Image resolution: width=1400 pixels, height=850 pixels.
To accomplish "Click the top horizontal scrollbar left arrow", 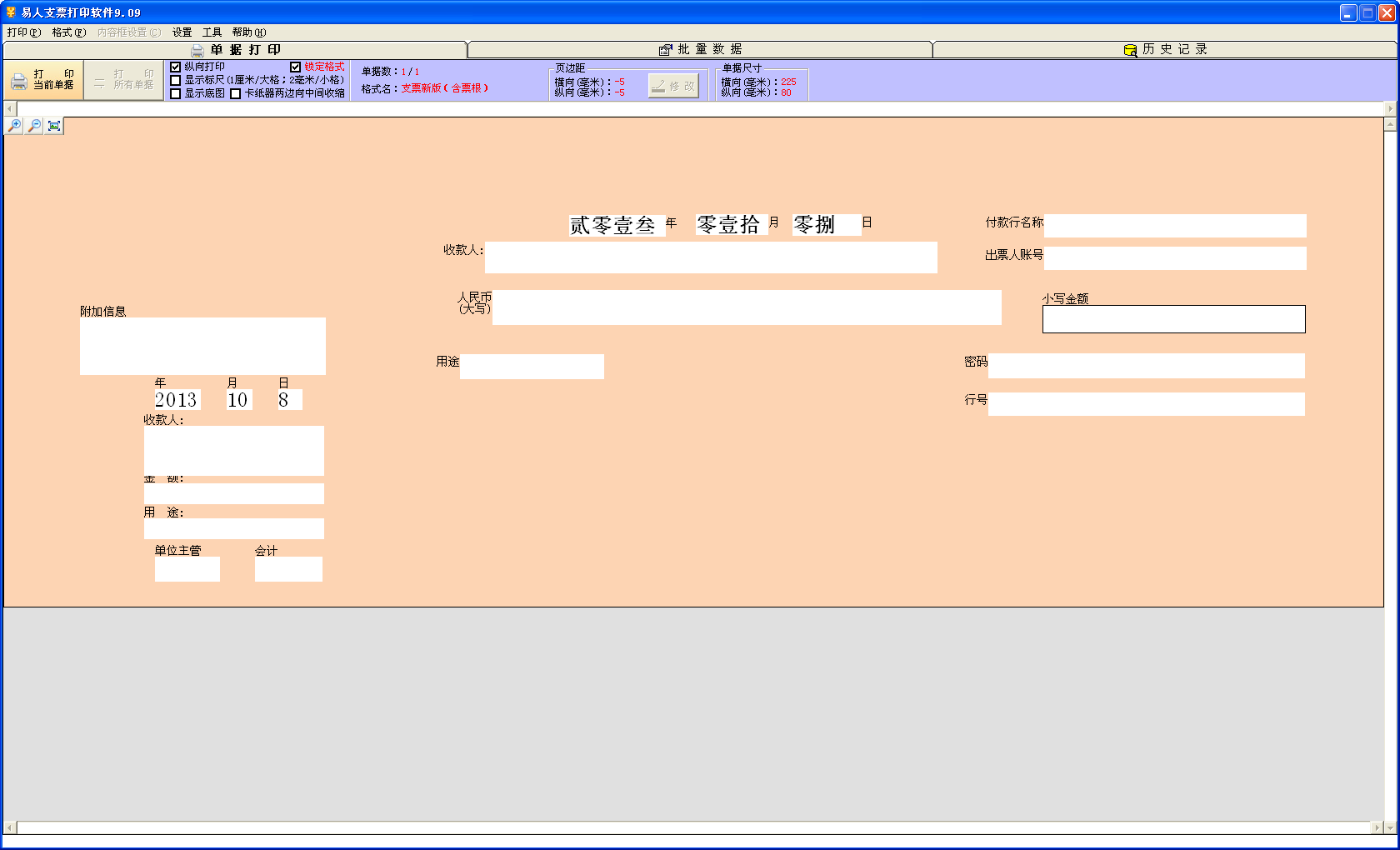I will pyautogui.click(x=10, y=109).
